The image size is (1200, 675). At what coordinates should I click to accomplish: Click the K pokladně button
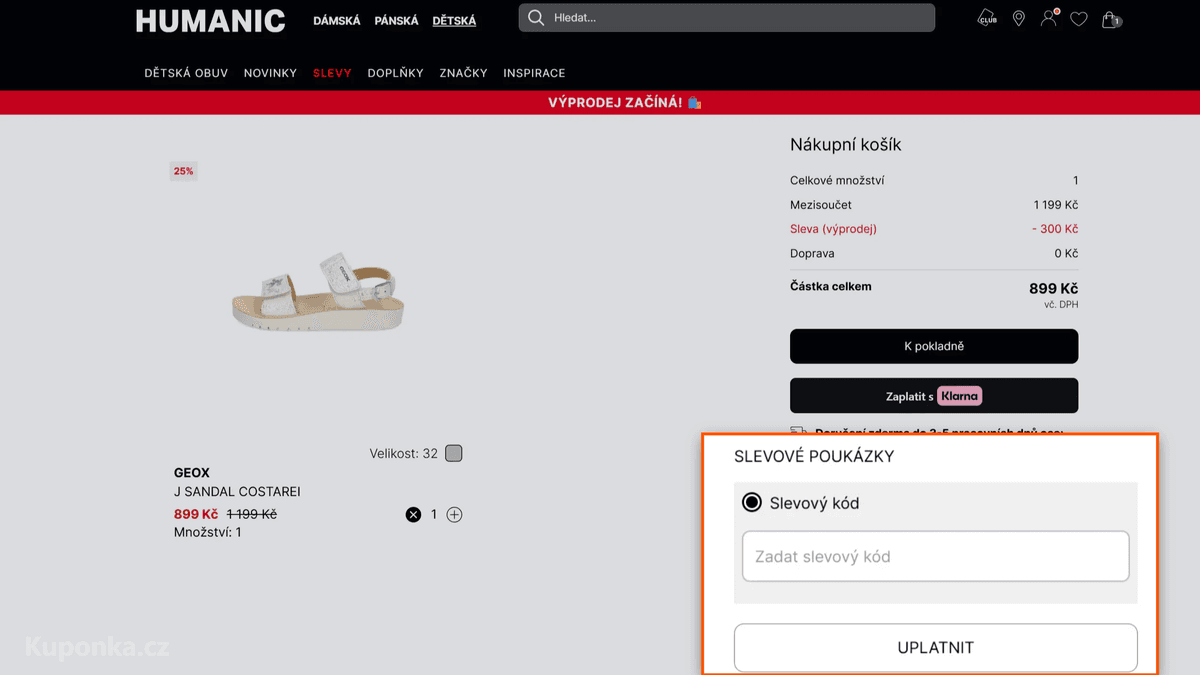point(934,346)
